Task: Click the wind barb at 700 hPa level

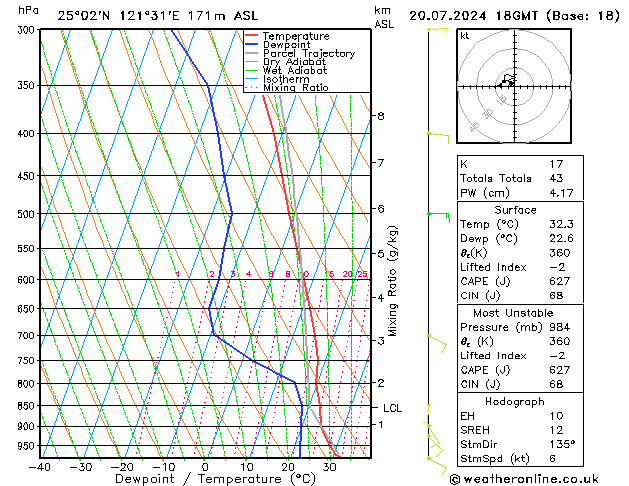Action: 437,344
